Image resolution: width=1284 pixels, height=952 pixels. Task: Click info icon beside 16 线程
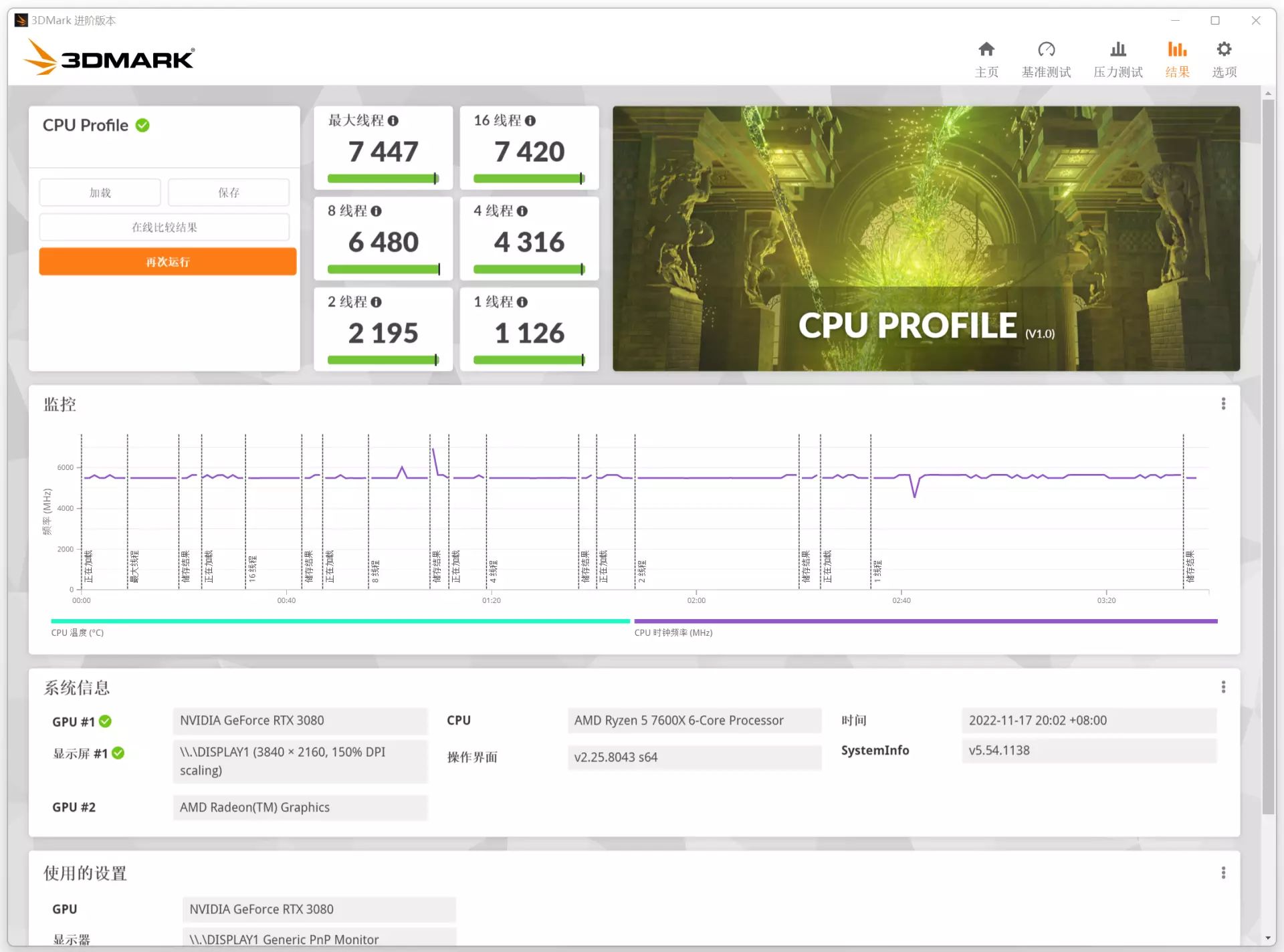tap(530, 121)
